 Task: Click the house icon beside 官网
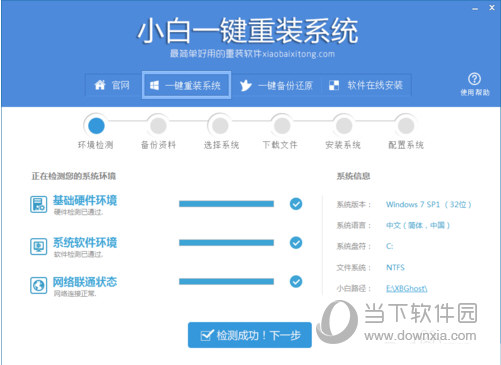pos(100,85)
